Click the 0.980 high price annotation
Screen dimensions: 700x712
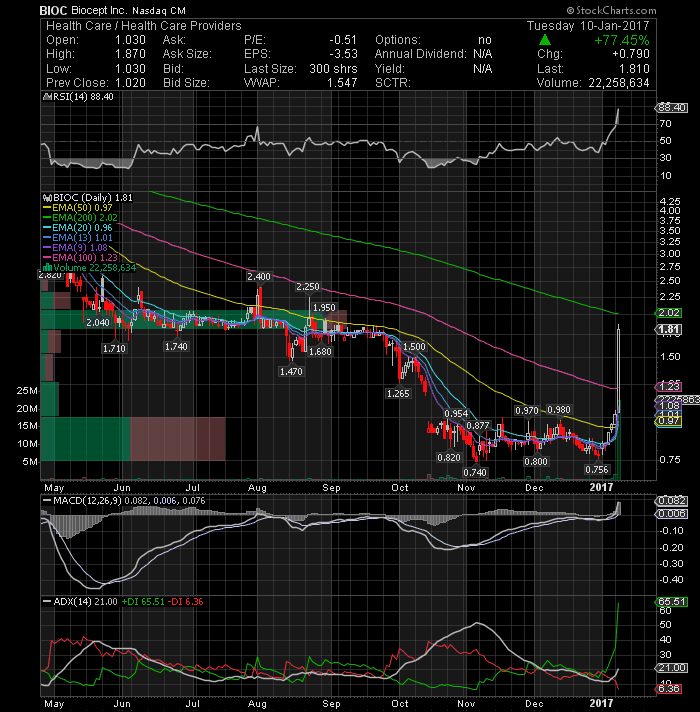coord(559,410)
